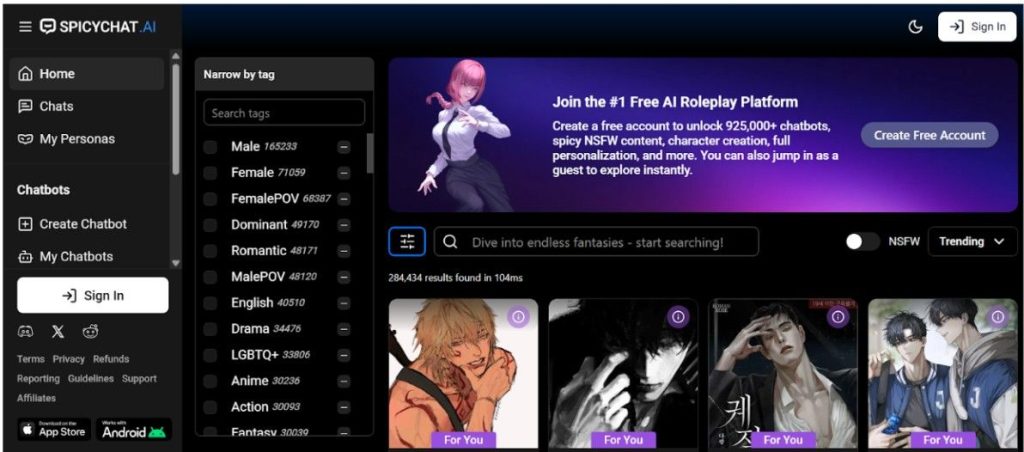Open the two varsity-jacket boys card
Screen dimensions: 1024x452
942,374
